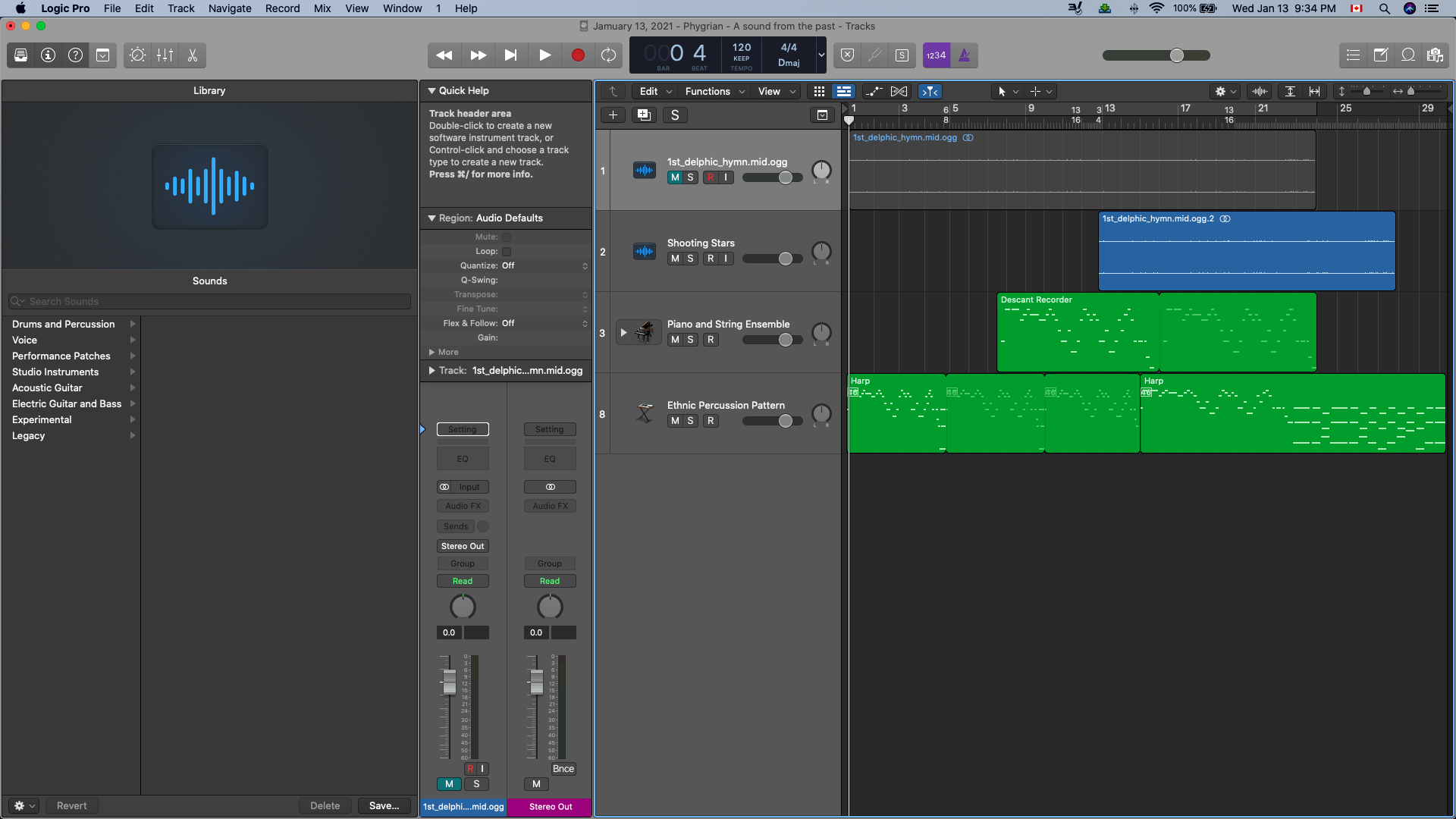The width and height of the screenshot is (1456, 819).
Task: Mute the 1st_delphic_hymn.mid.ogg track
Action: pos(675,177)
